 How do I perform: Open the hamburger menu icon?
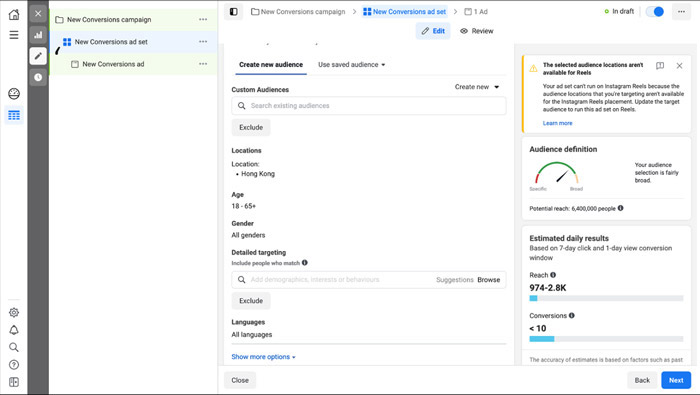tap(14, 35)
